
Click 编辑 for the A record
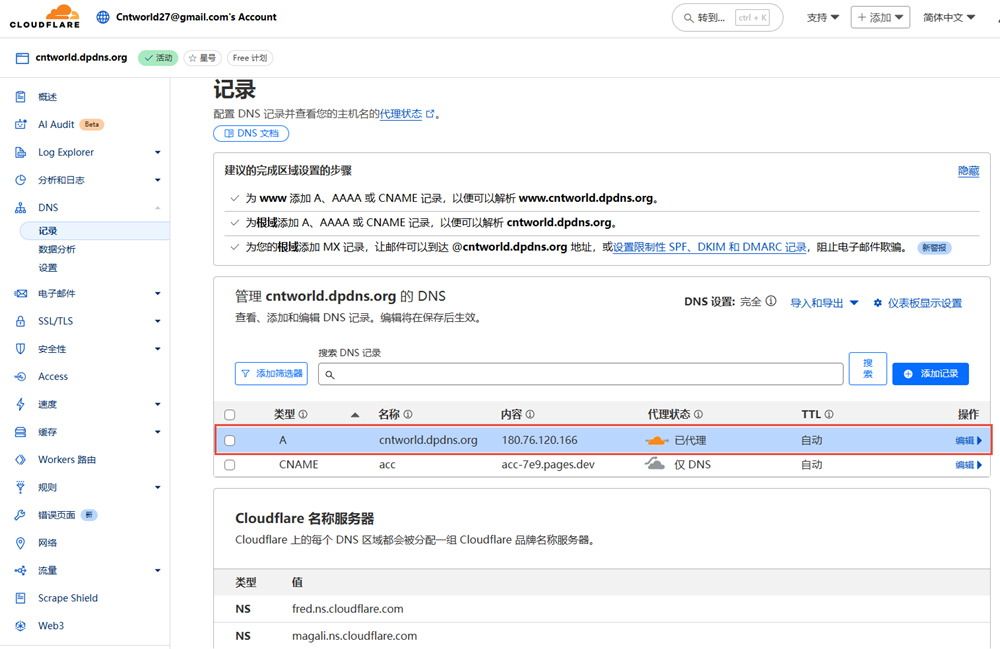[968, 441]
